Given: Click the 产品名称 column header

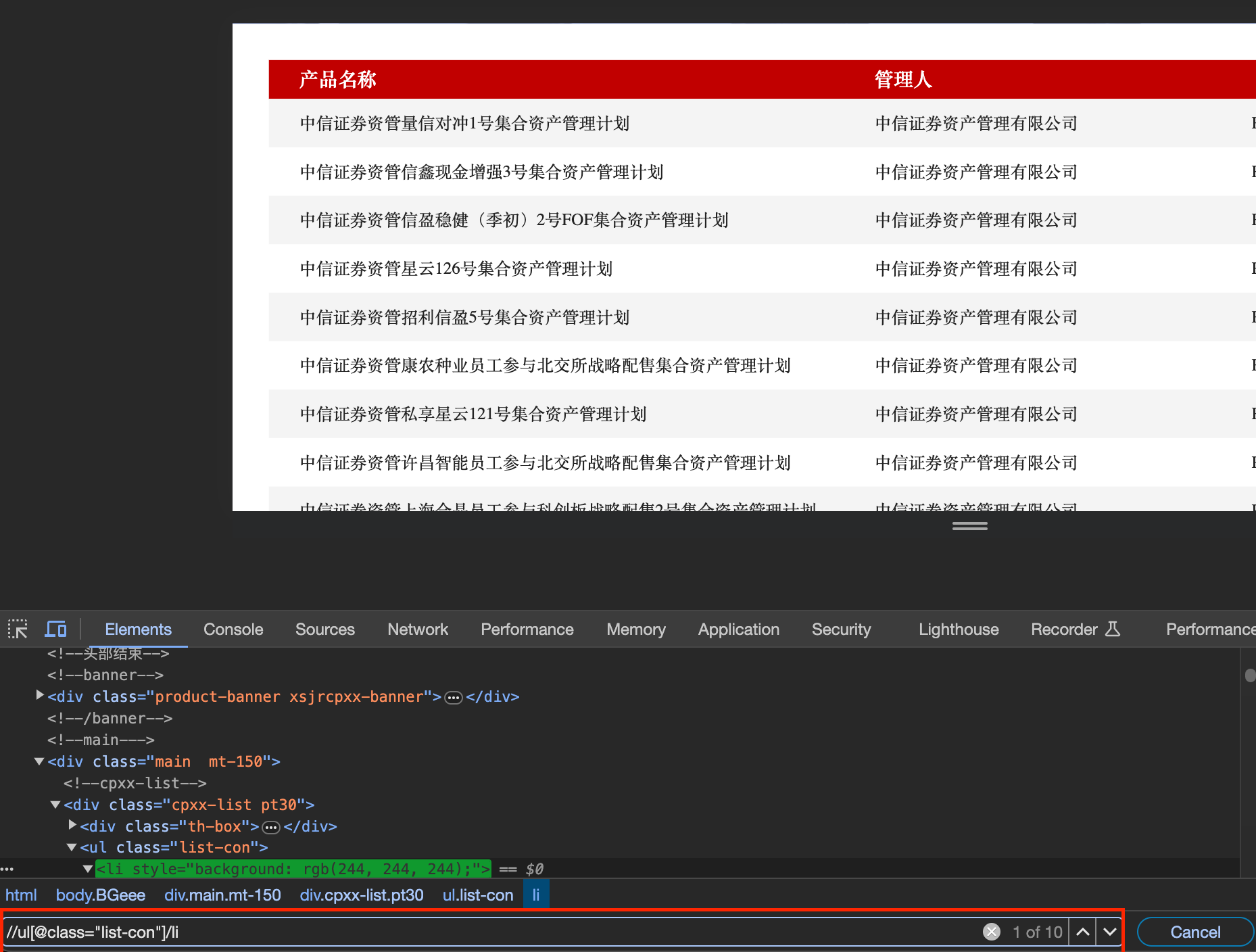Looking at the screenshot, I should (337, 80).
